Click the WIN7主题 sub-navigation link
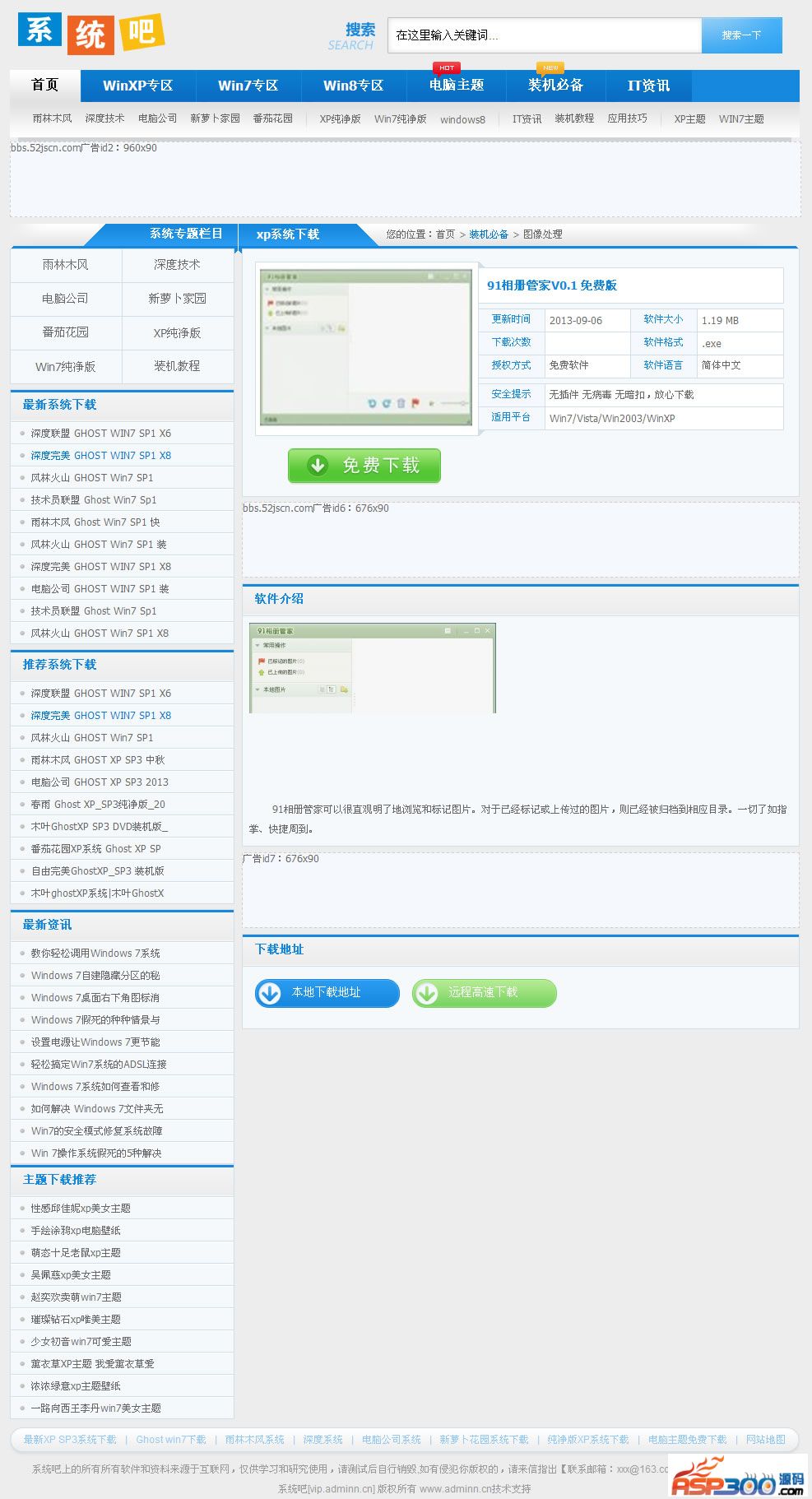Viewport: 812px width, 1499px height. pyautogui.click(x=741, y=119)
